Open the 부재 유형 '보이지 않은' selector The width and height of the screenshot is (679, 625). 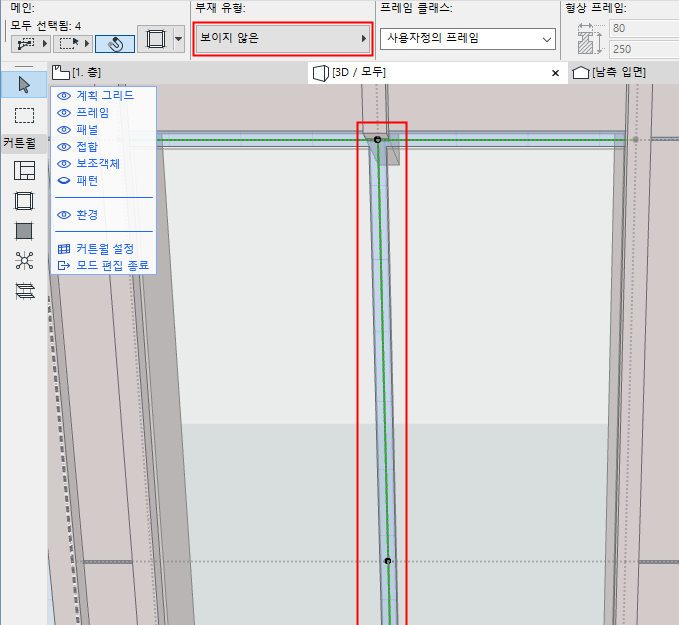283,39
